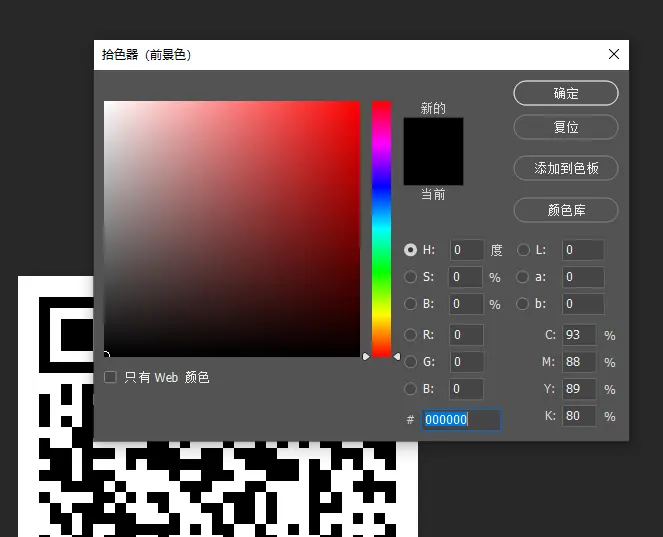Click the hex color input field

coord(460,420)
